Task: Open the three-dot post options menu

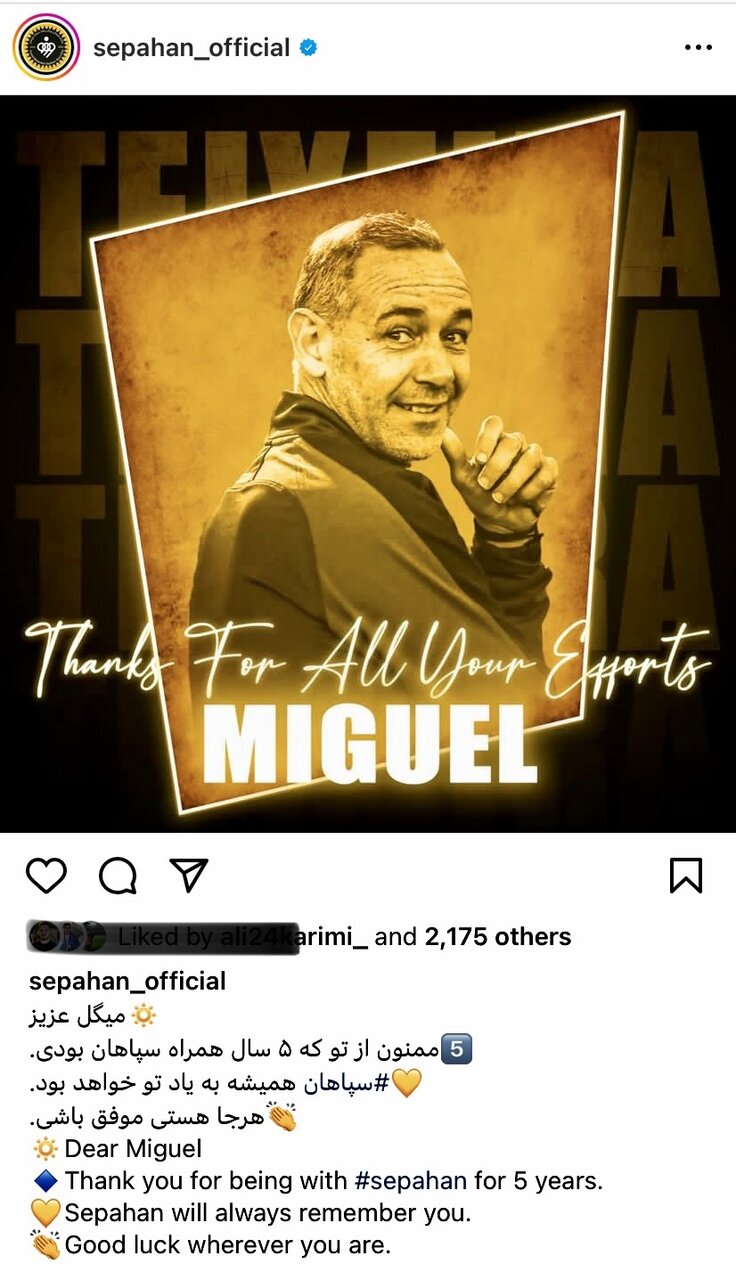Action: coord(698,47)
